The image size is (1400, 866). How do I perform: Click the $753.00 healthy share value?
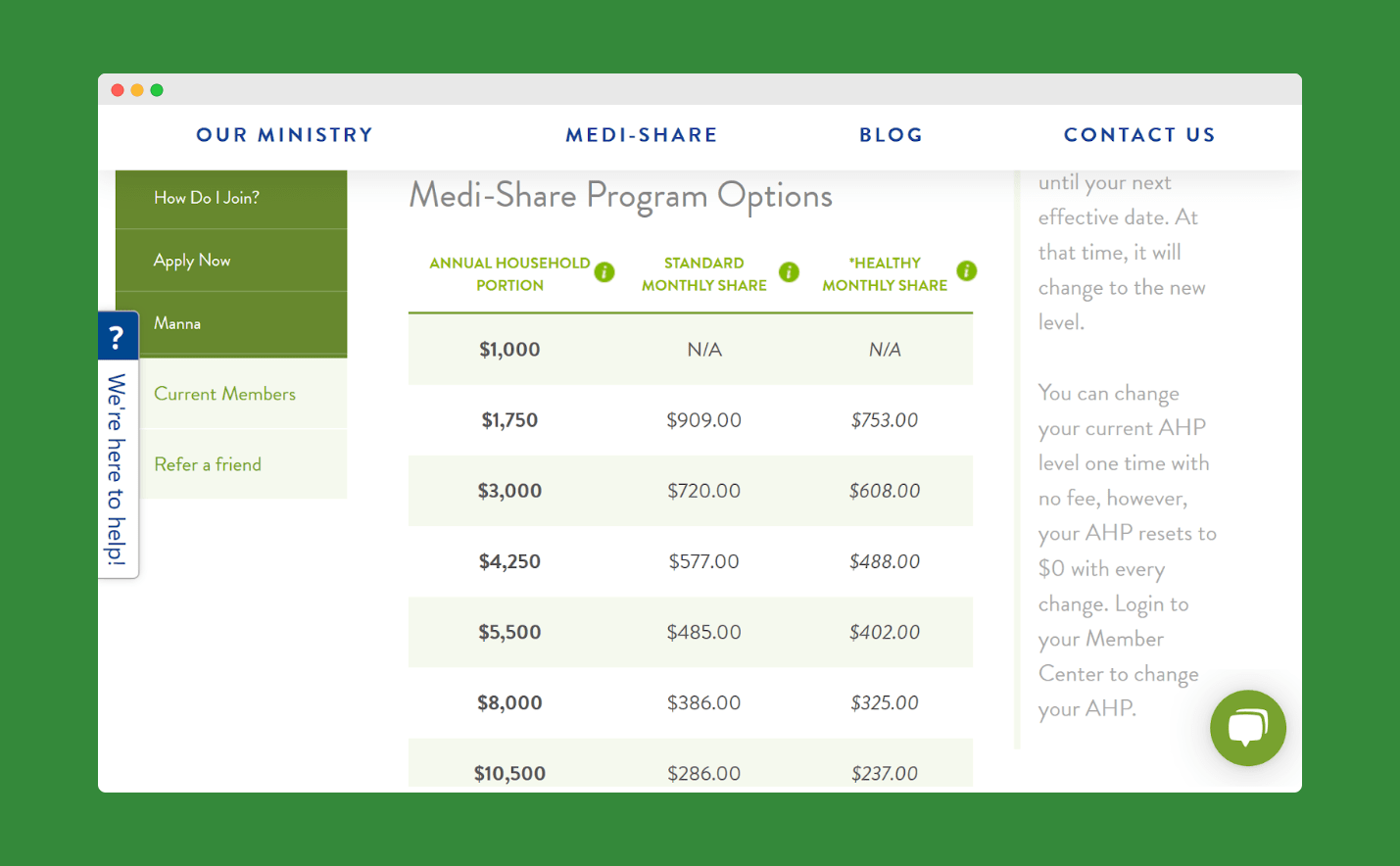pyautogui.click(x=885, y=420)
